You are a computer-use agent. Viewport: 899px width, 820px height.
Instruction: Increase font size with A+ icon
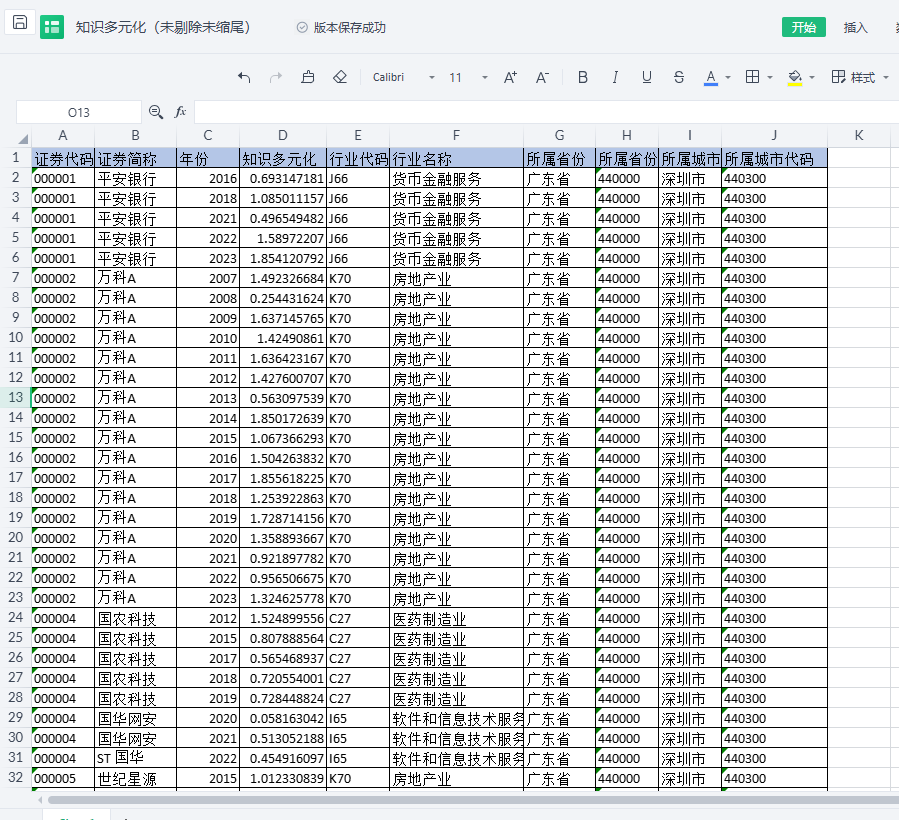[510, 78]
